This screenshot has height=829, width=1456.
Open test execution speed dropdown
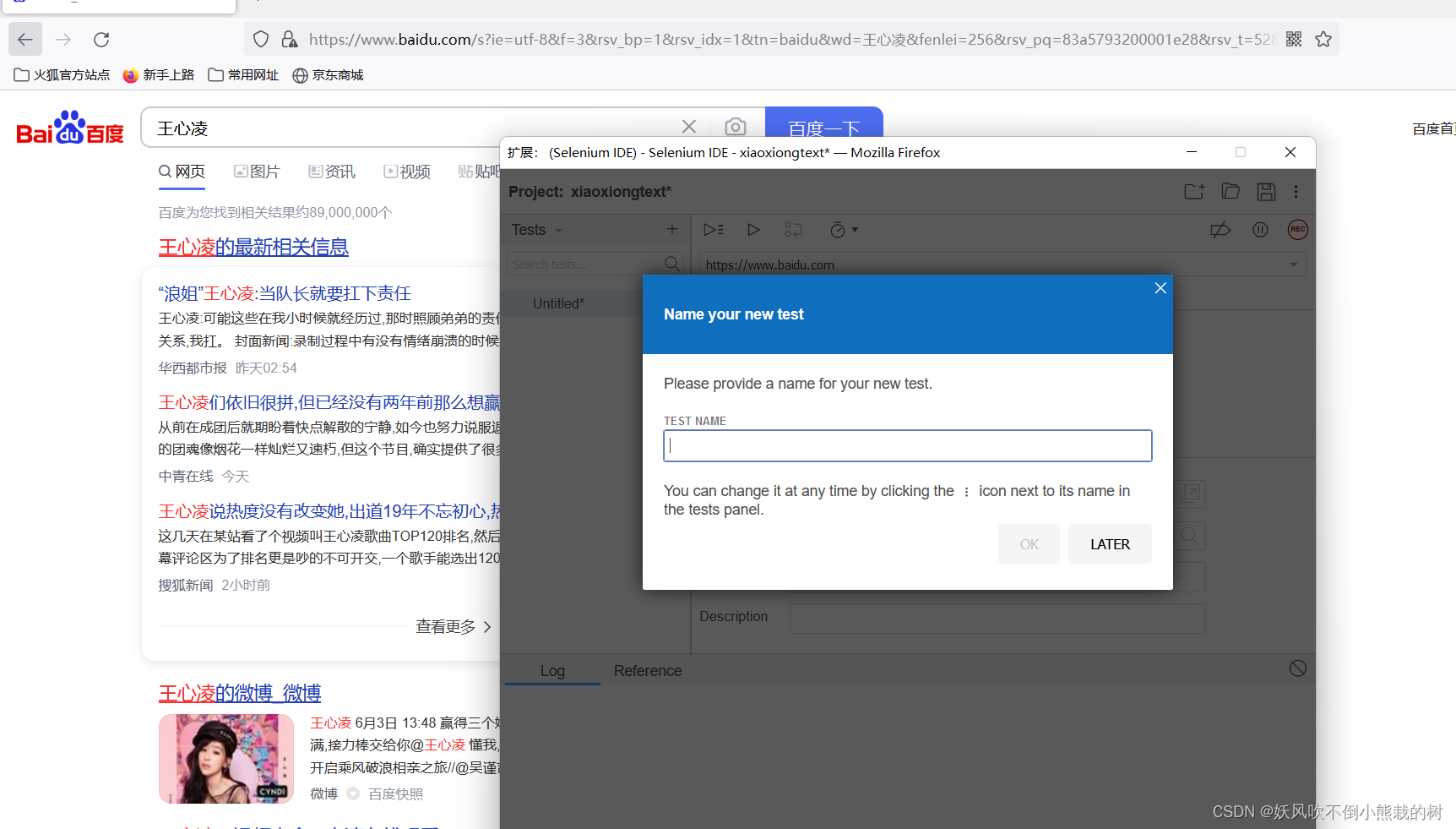(x=844, y=230)
